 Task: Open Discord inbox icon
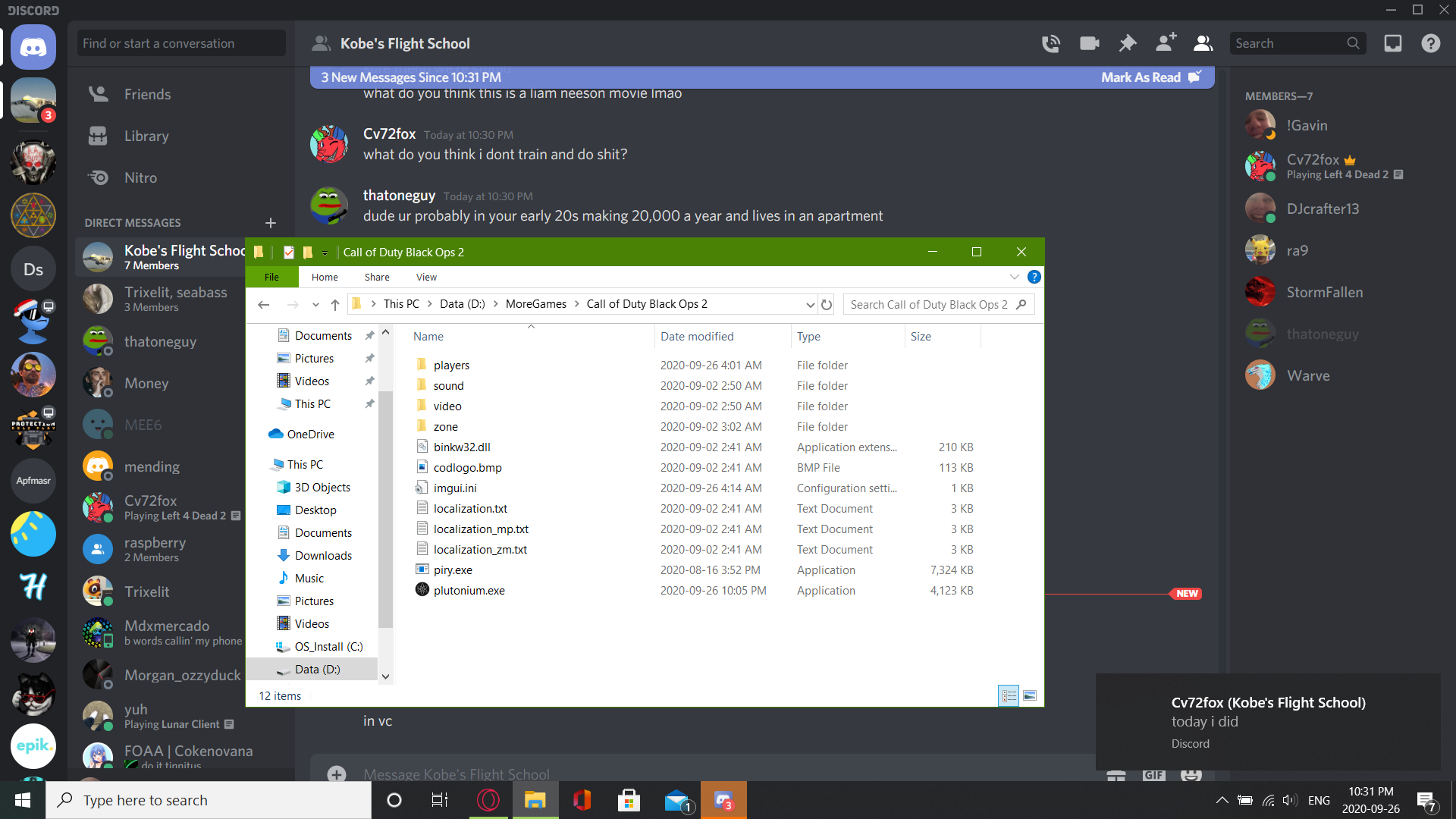tap(1393, 43)
